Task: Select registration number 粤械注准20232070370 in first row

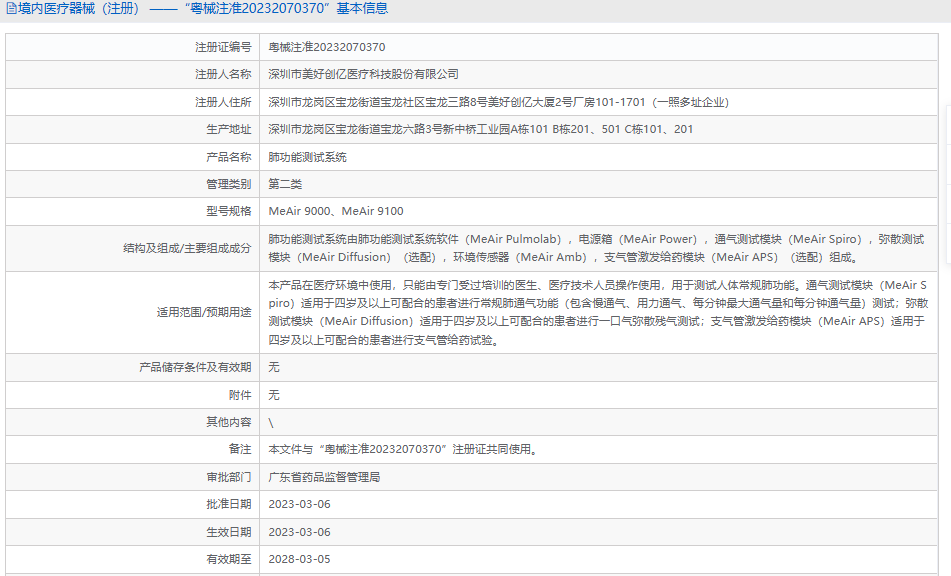Action: pos(326,47)
